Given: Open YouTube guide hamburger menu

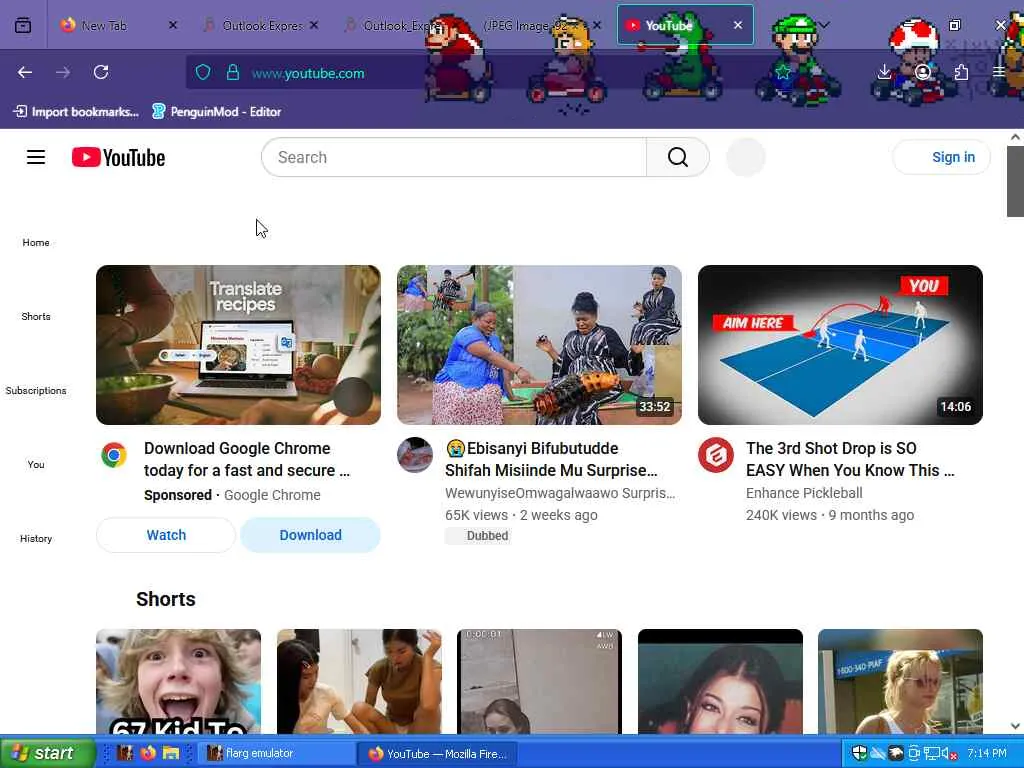Looking at the screenshot, I should coord(36,157).
